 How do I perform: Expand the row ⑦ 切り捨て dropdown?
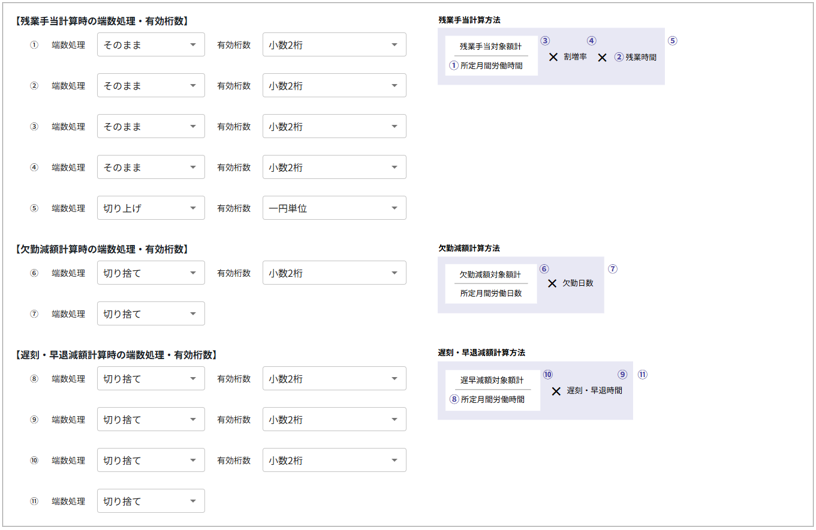pyautogui.click(x=151, y=314)
